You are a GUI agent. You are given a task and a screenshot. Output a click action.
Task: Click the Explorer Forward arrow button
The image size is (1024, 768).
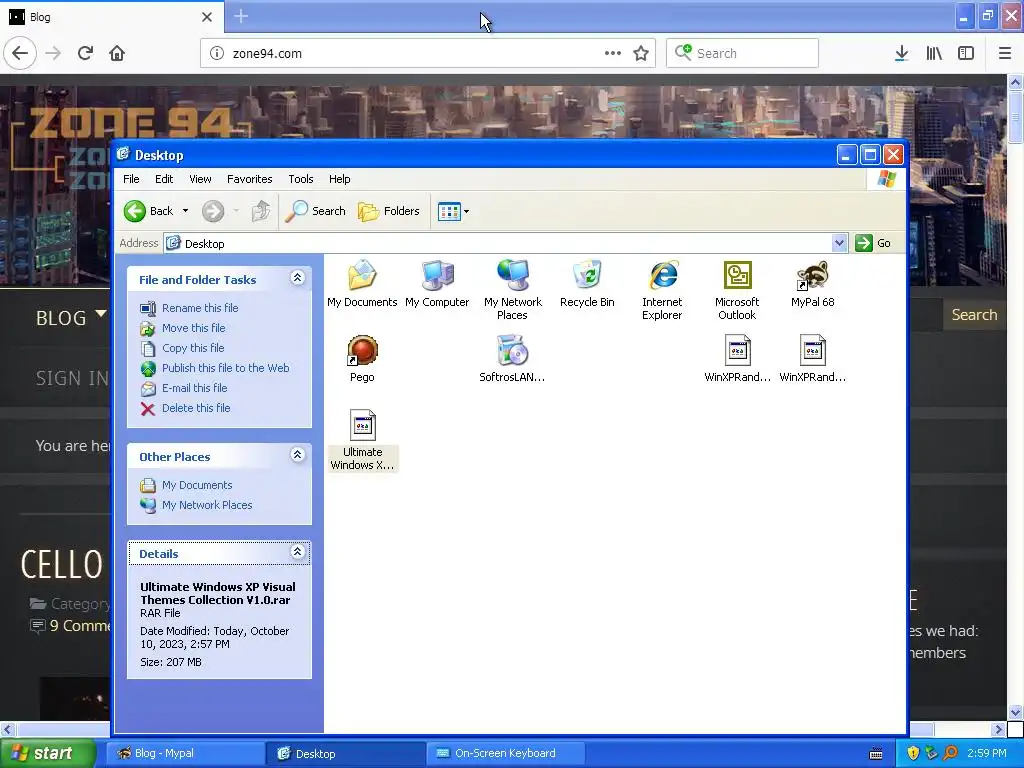pyautogui.click(x=213, y=211)
